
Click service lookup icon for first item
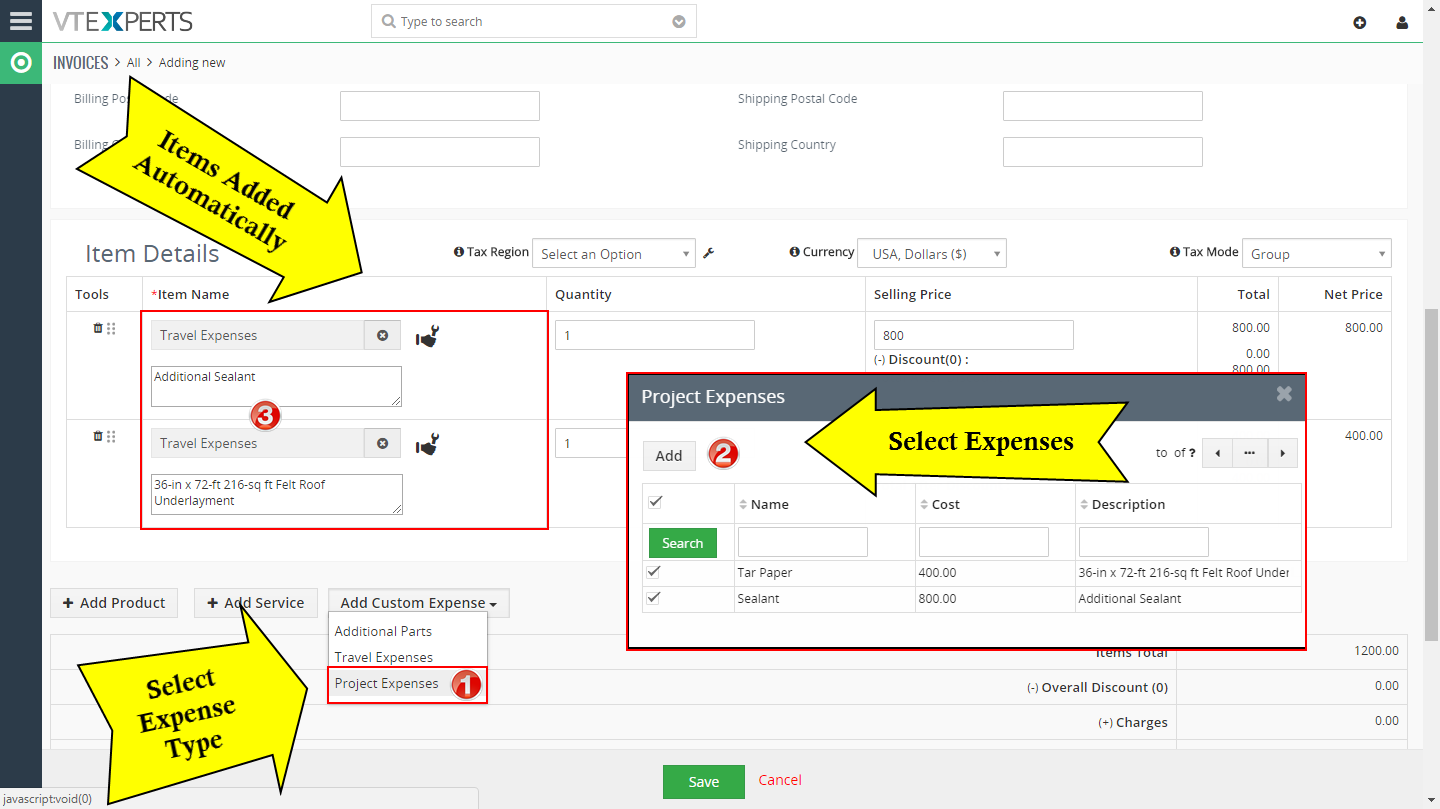[427, 336]
